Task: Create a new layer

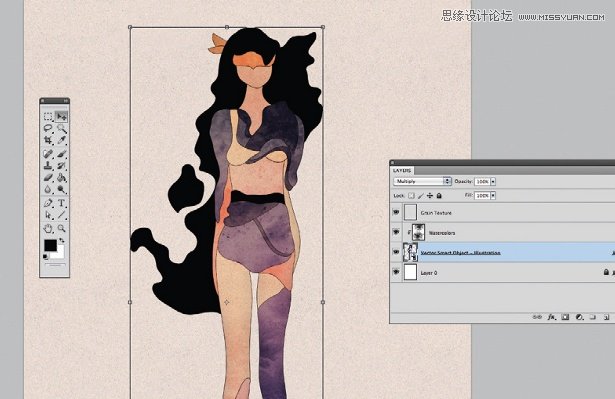Action: click(x=606, y=317)
